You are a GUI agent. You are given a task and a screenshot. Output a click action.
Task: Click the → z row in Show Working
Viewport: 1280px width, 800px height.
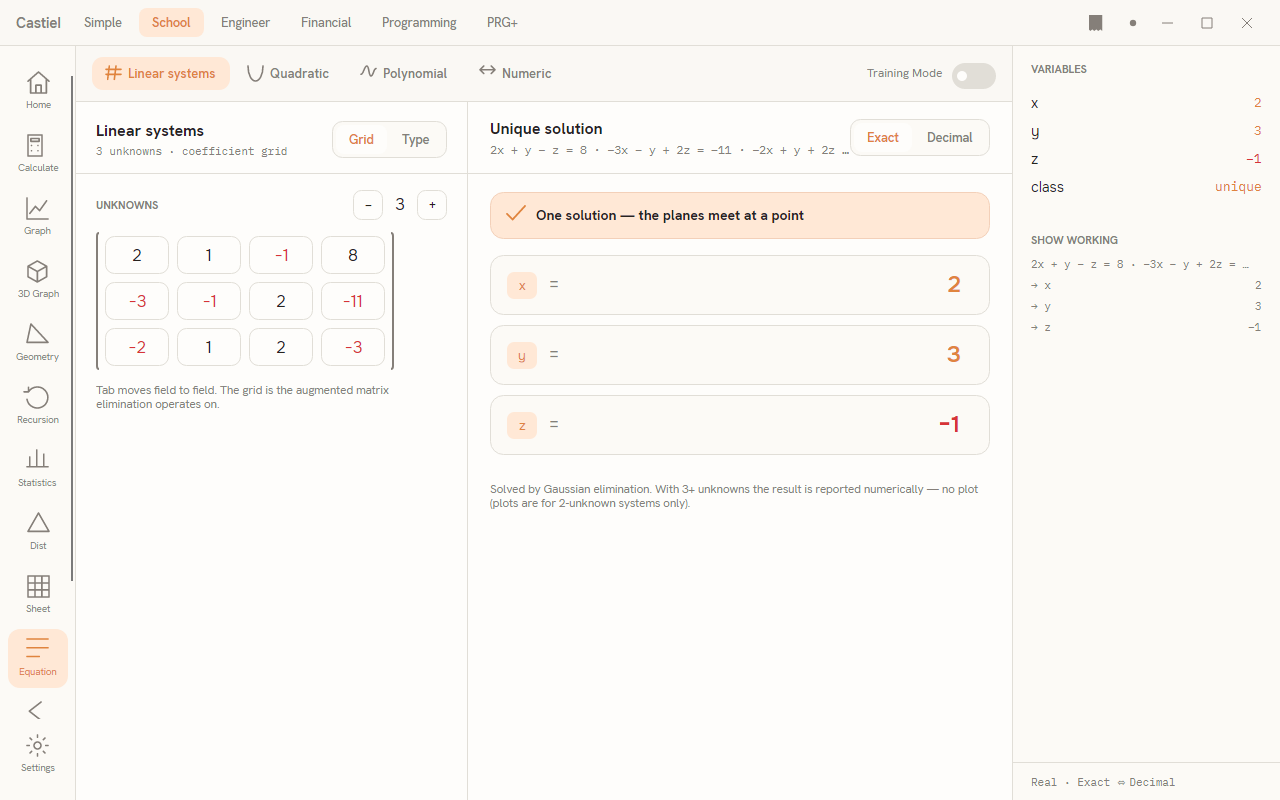point(1146,327)
